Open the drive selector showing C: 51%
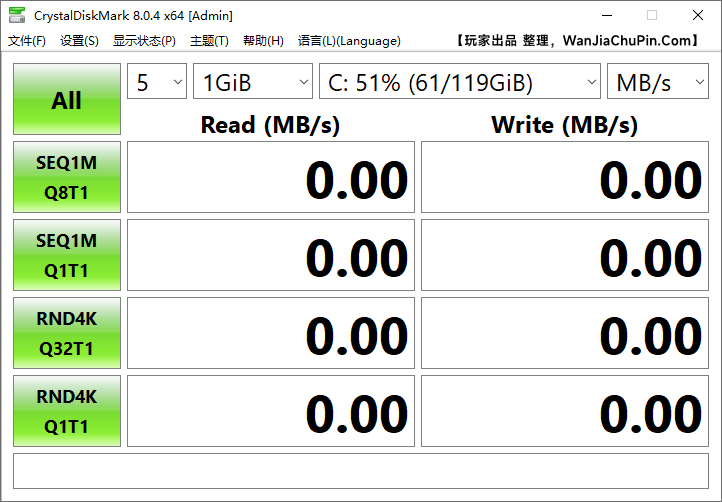Viewport: 722px width, 502px height. (x=460, y=81)
